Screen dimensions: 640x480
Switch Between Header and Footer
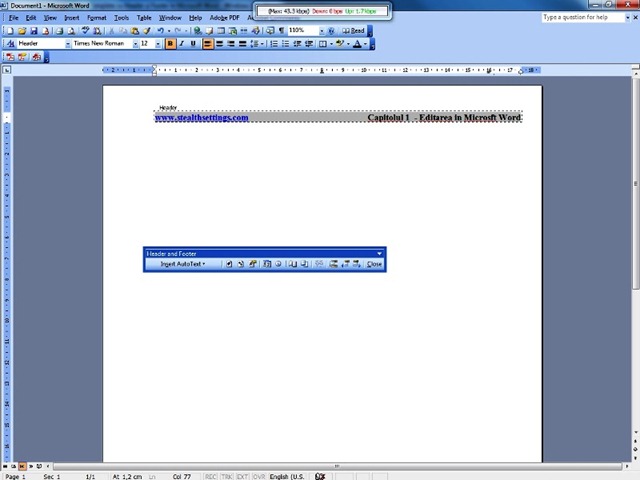pos(333,264)
